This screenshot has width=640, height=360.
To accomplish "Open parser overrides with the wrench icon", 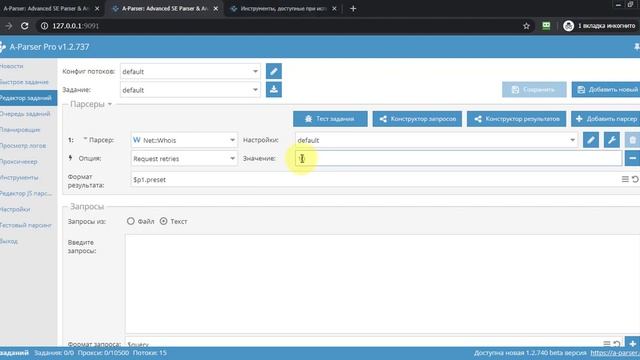I will [x=611, y=140].
